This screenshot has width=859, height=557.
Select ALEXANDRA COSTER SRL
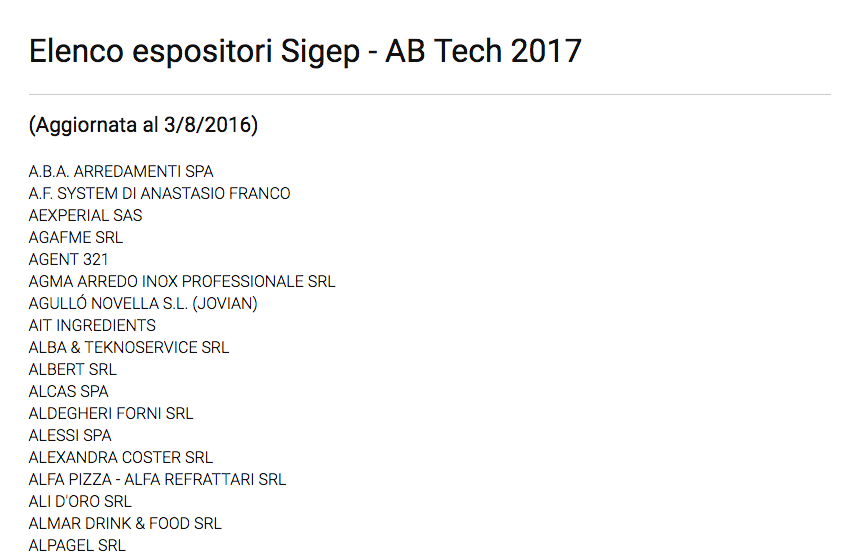pos(121,457)
